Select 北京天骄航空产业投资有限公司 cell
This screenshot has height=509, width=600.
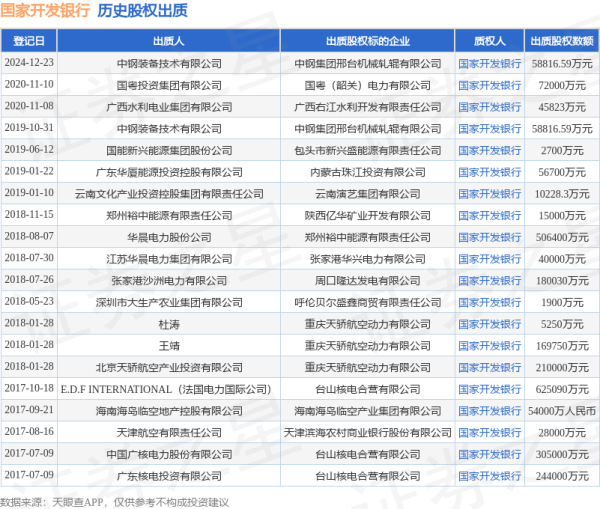click(169, 368)
